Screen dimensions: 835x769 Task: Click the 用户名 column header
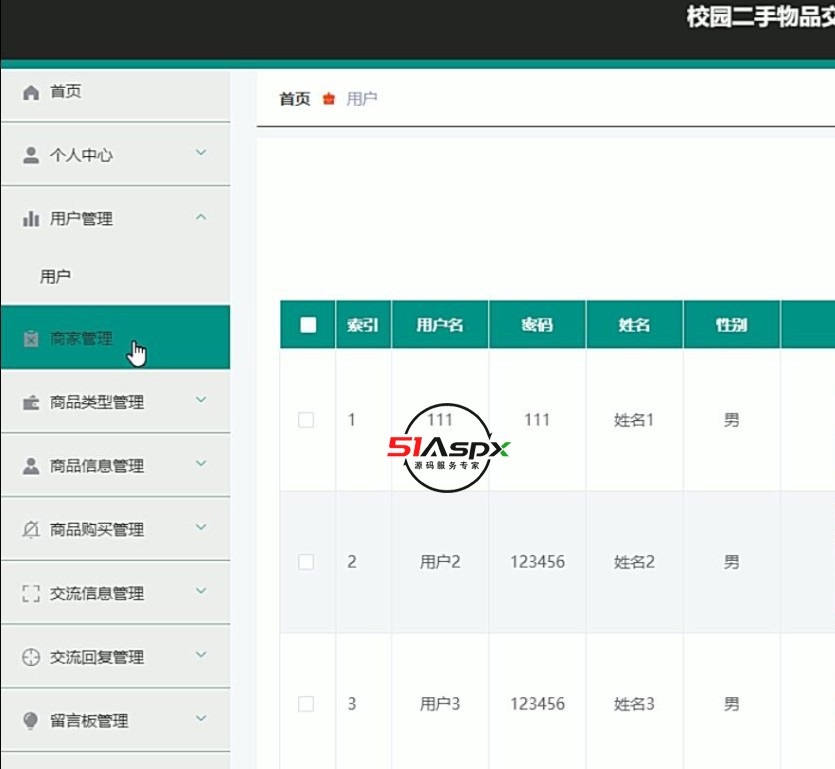(440, 325)
